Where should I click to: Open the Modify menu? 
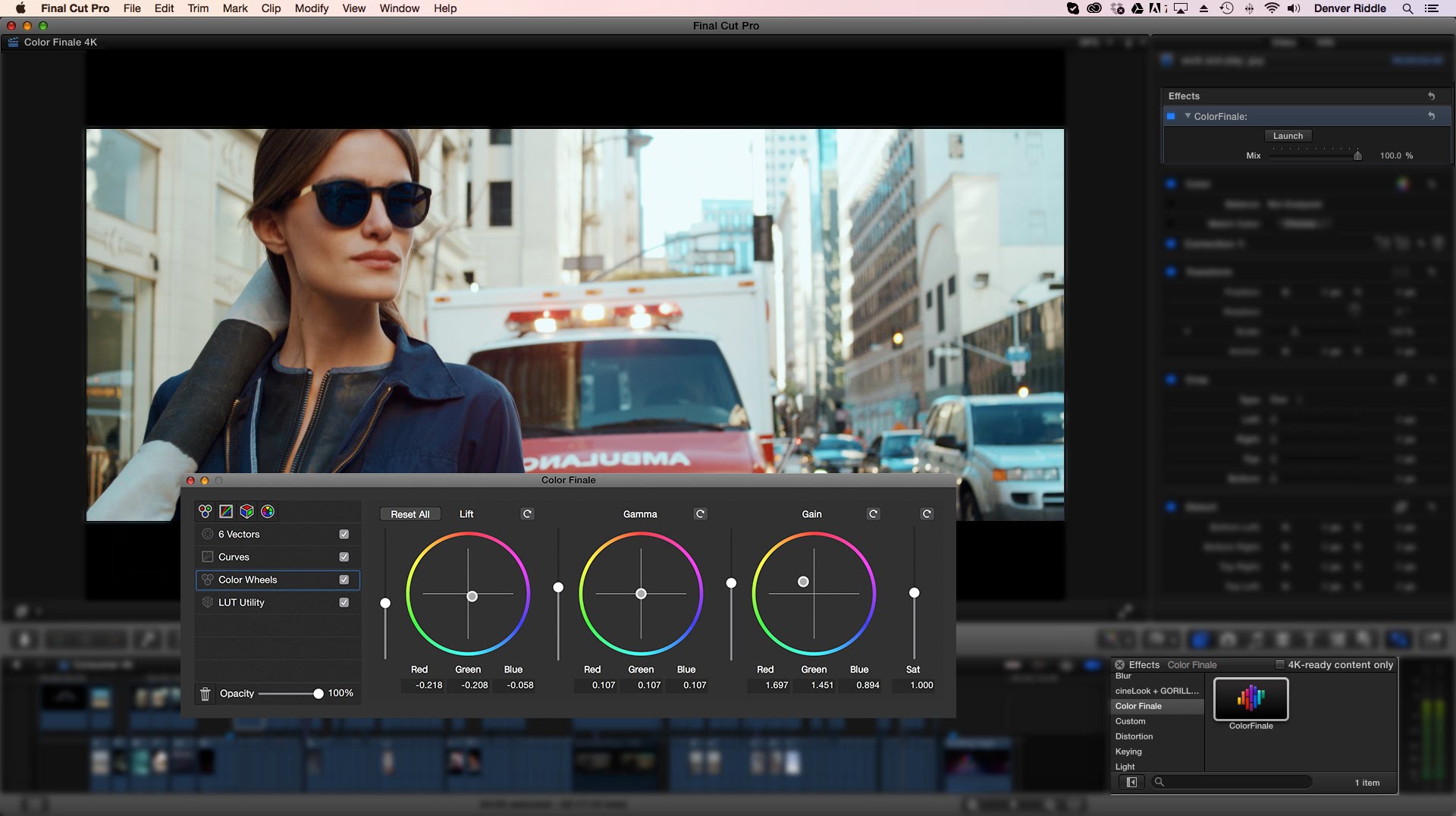(x=312, y=8)
